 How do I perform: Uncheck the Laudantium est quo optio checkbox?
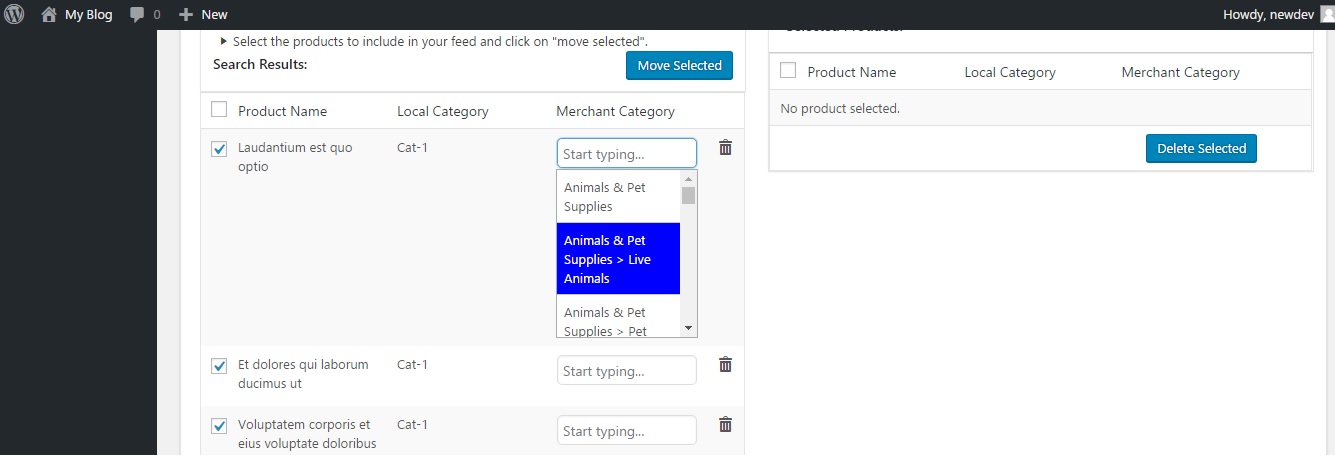coord(219,149)
